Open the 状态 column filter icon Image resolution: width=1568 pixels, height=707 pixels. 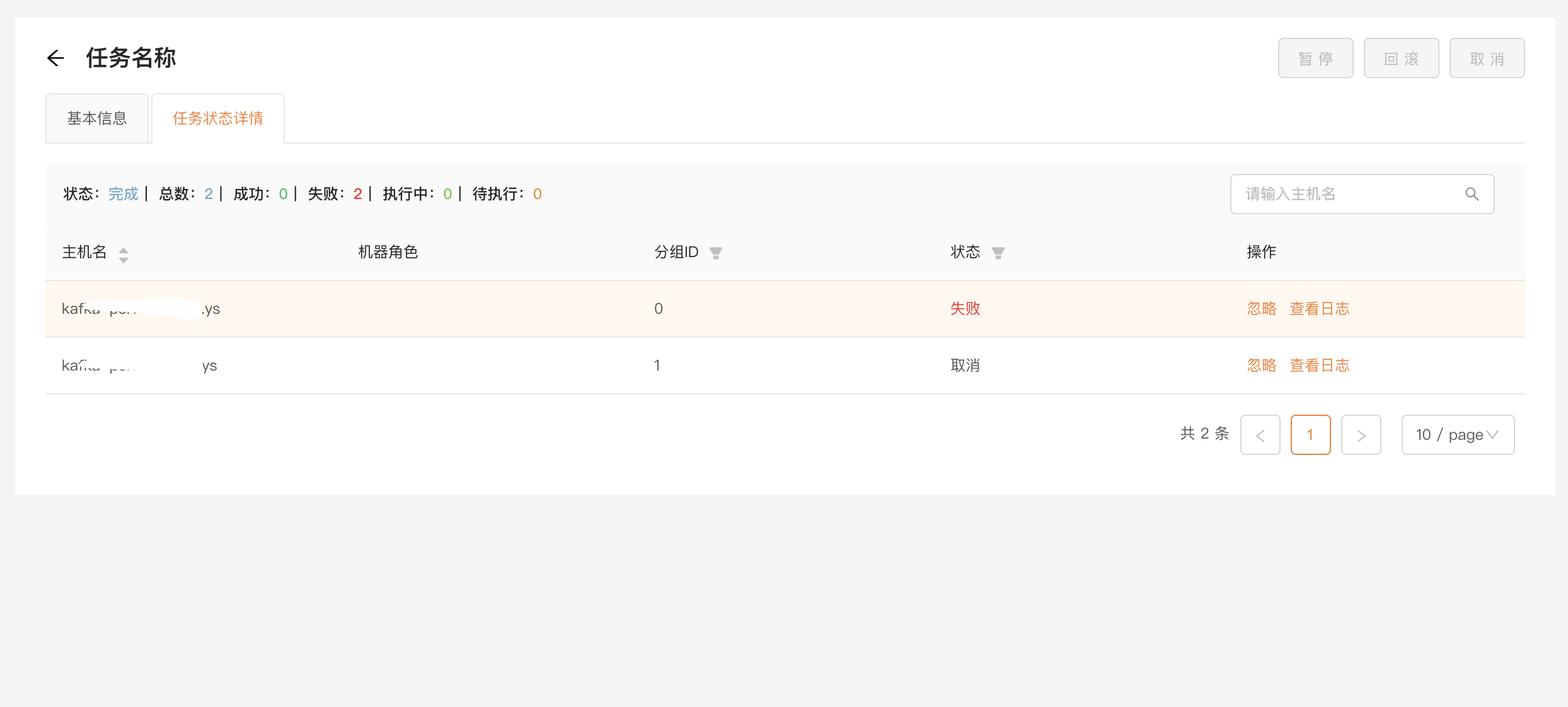click(x=998, y=253)
